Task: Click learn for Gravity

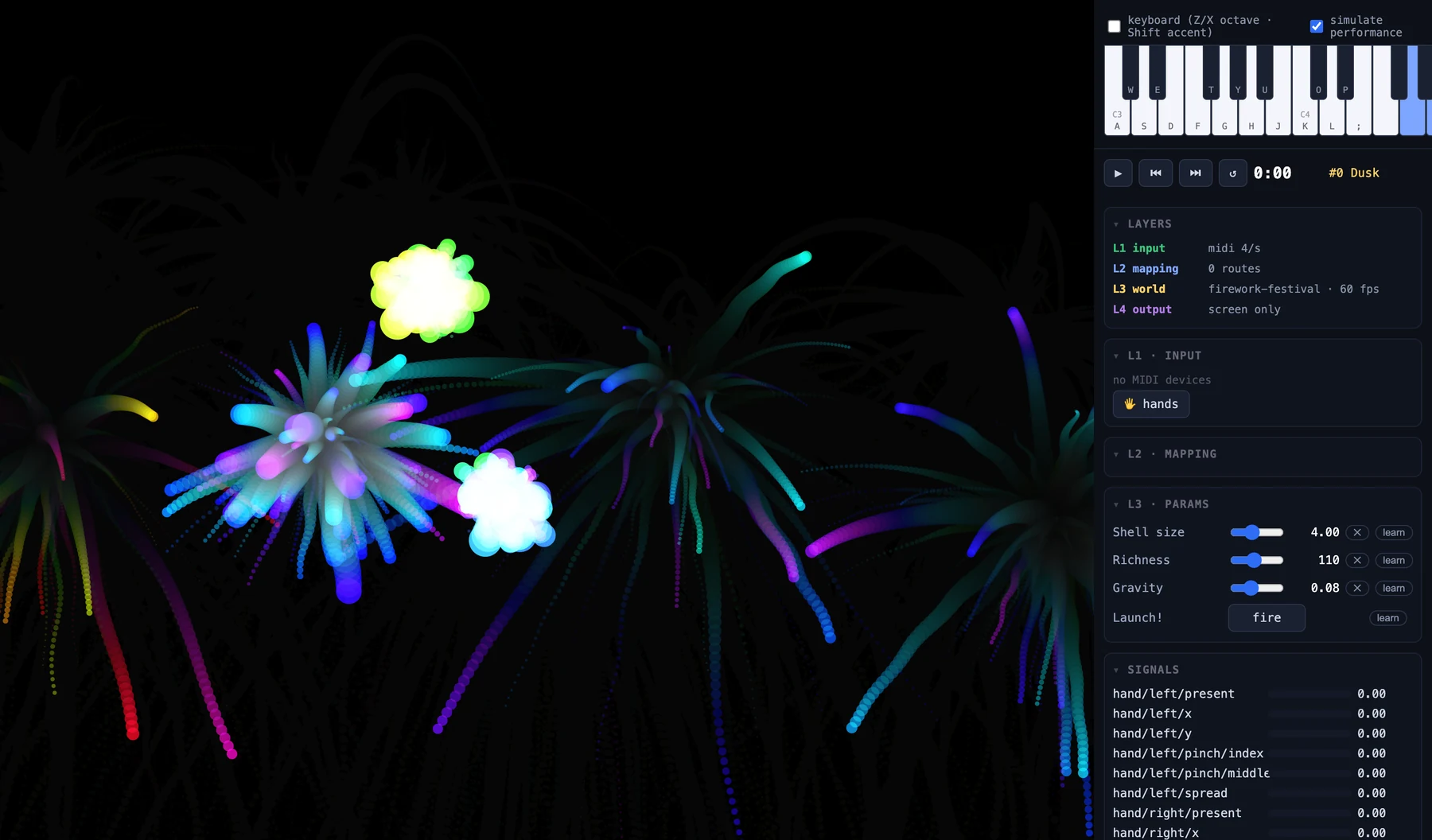Action: click(x=1393, y=589)
